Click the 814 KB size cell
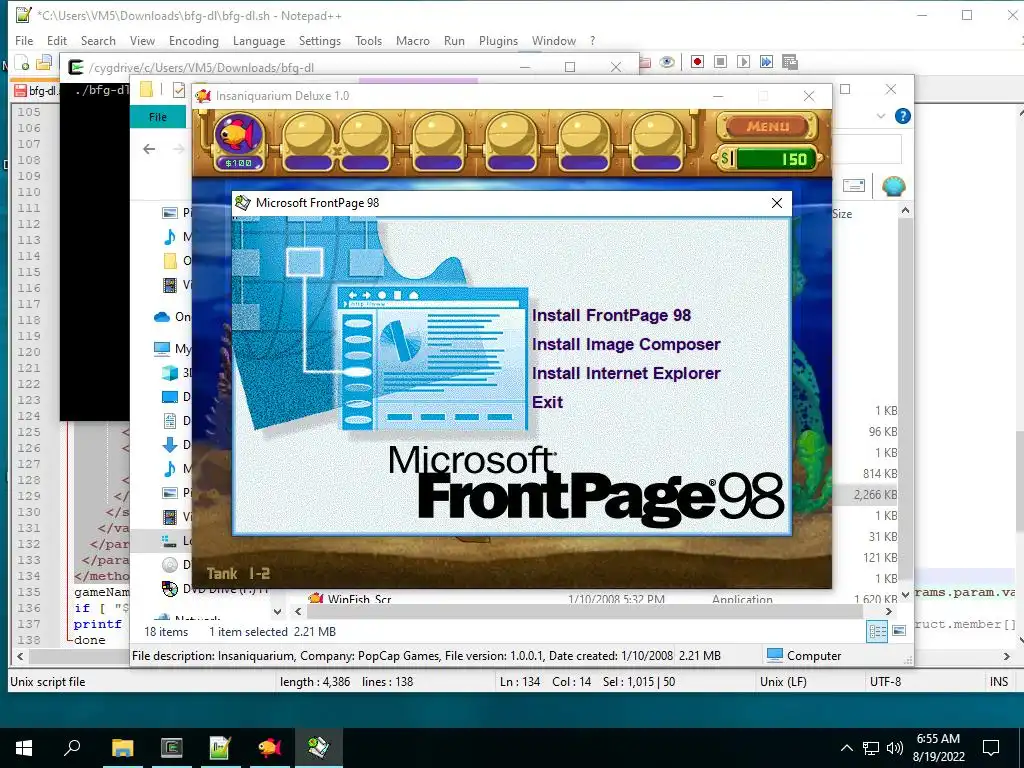 [880, 473]
